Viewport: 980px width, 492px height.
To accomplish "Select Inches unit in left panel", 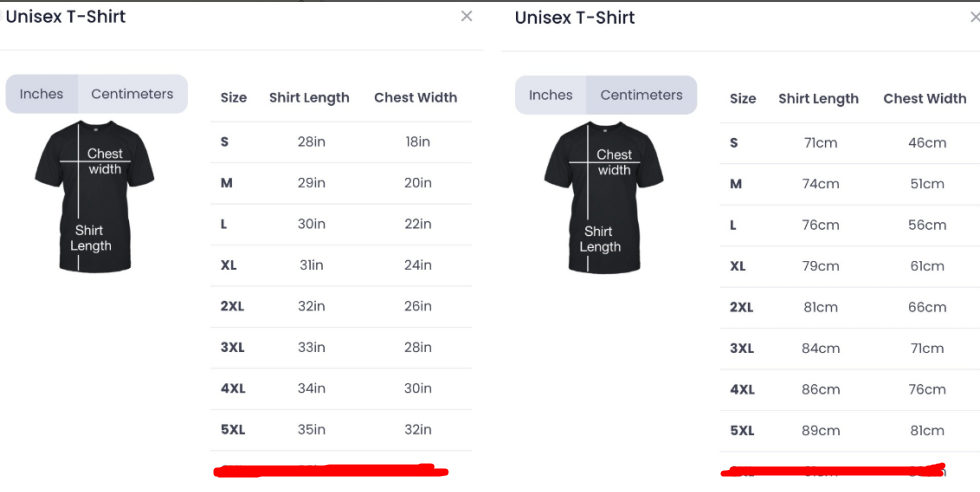I will (x=42, y=94).
